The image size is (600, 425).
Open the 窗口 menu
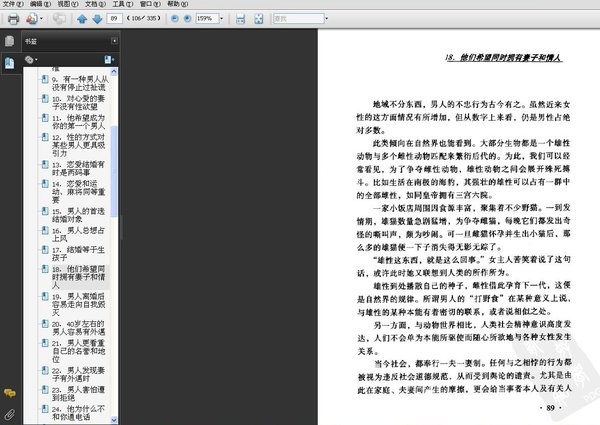150,4
